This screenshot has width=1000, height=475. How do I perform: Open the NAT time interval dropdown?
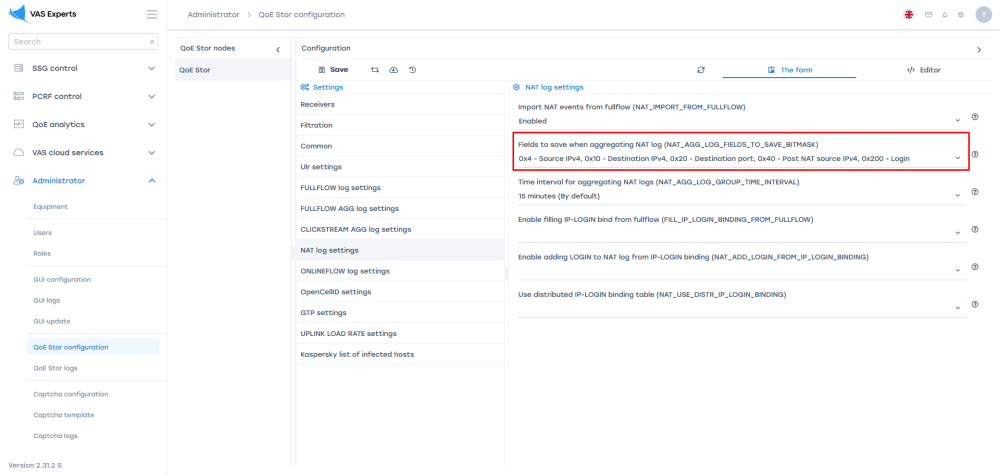point(957,197)
